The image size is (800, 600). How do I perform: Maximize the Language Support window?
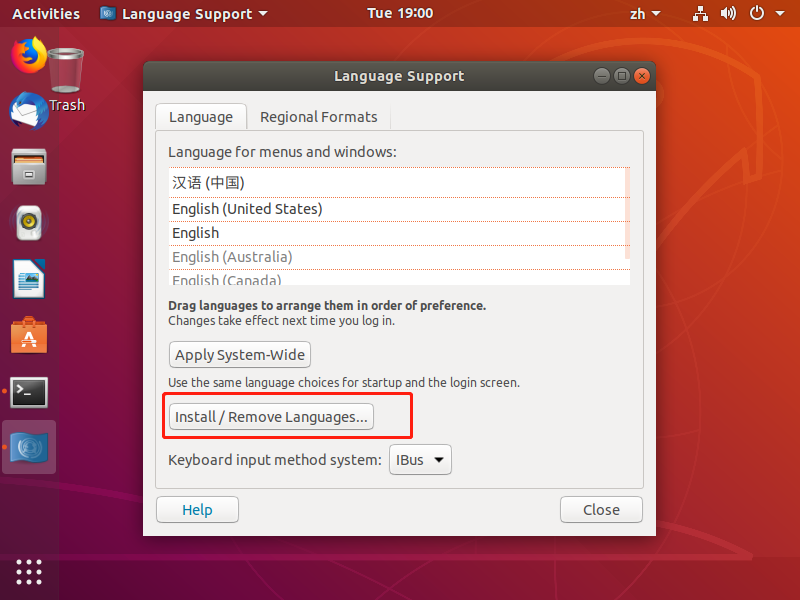pyautogui.click(x=622, y=77)
